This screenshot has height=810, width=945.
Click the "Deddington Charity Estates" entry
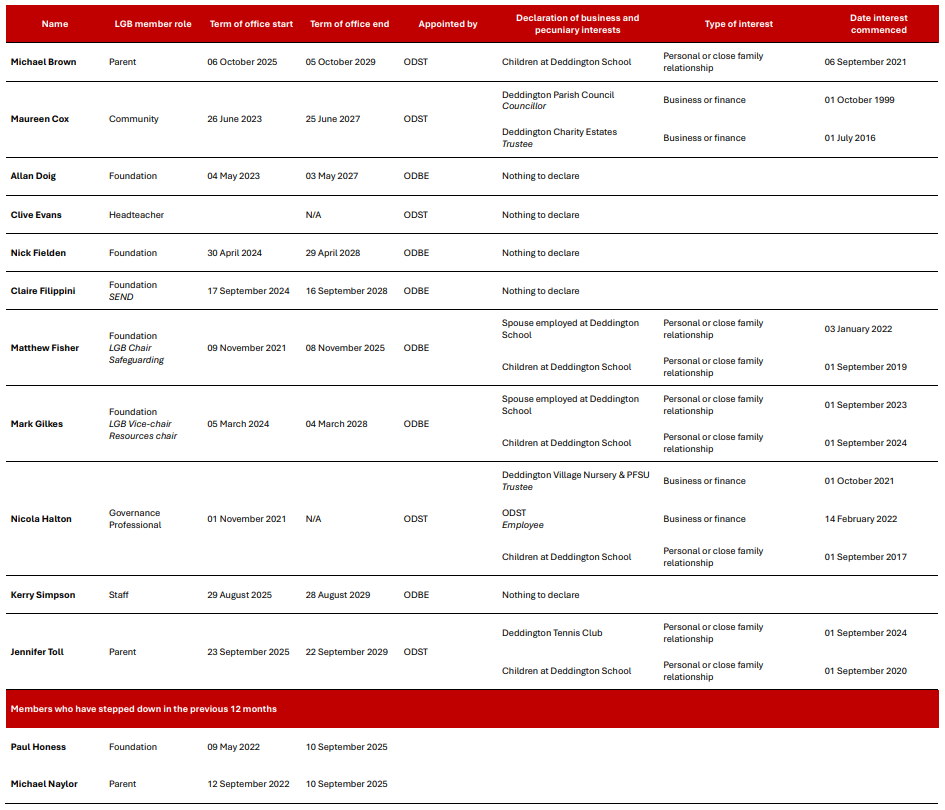point(559,132)
